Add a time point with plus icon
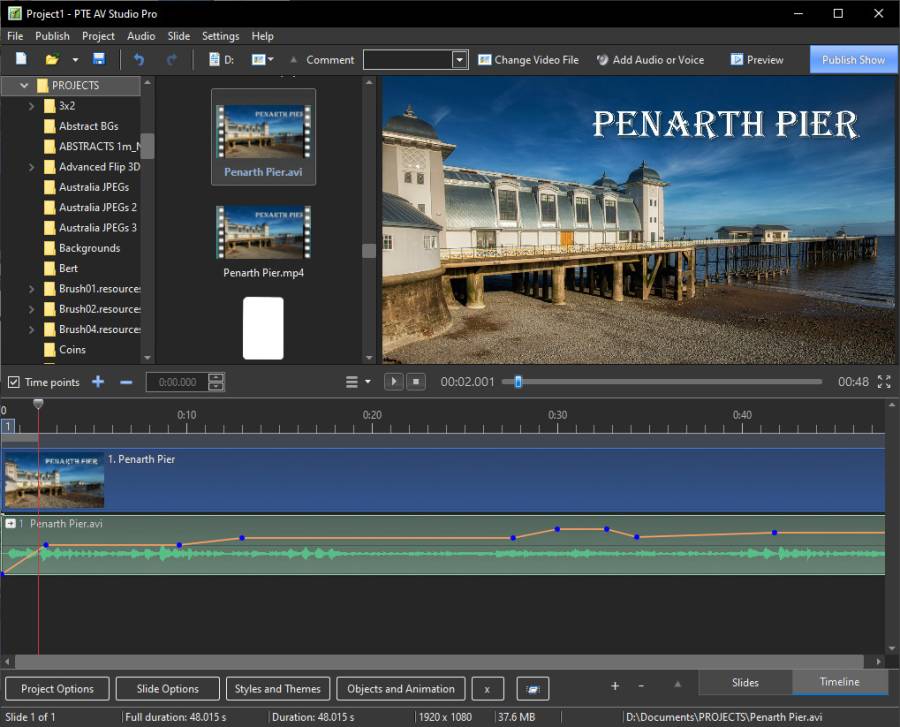This screenshot has width=900, height=727. pos(98,382)
